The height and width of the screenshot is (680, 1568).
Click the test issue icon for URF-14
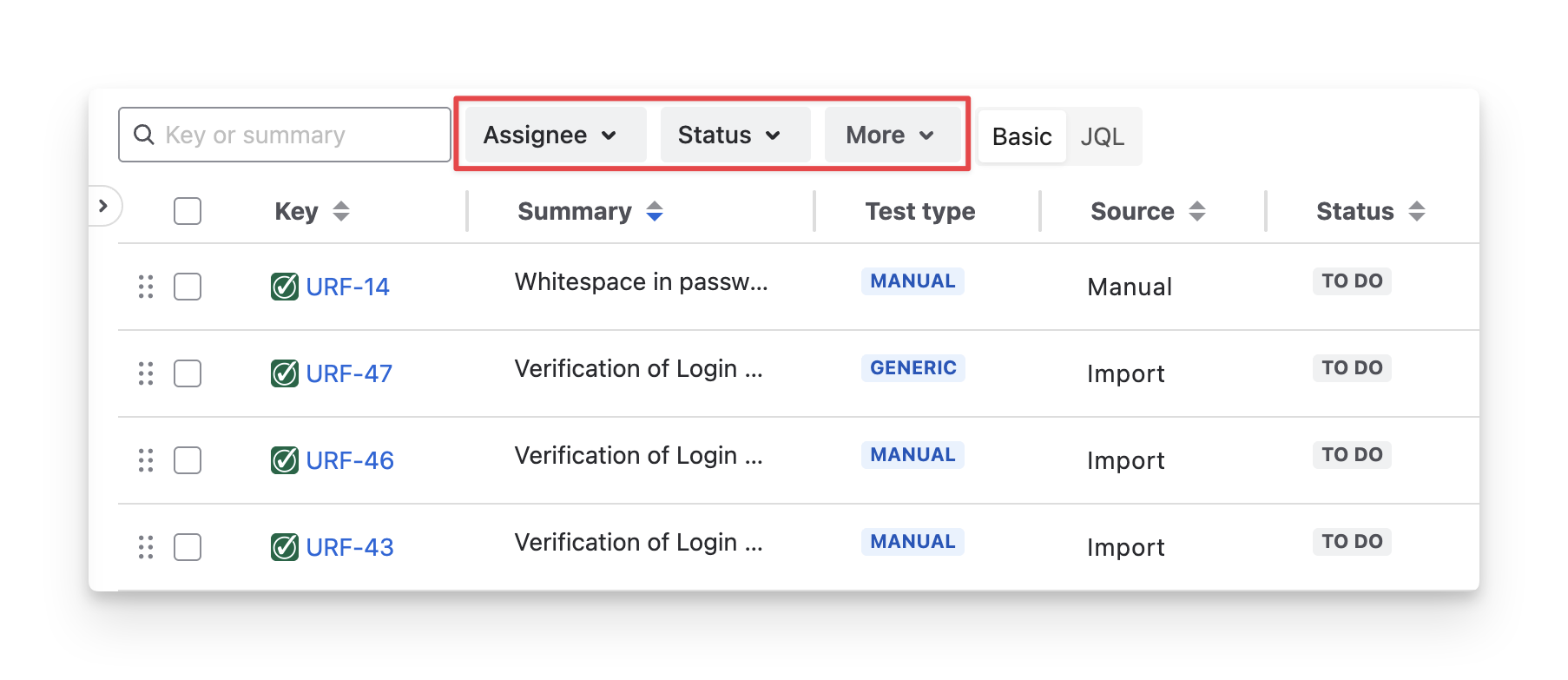coord(284,287)
